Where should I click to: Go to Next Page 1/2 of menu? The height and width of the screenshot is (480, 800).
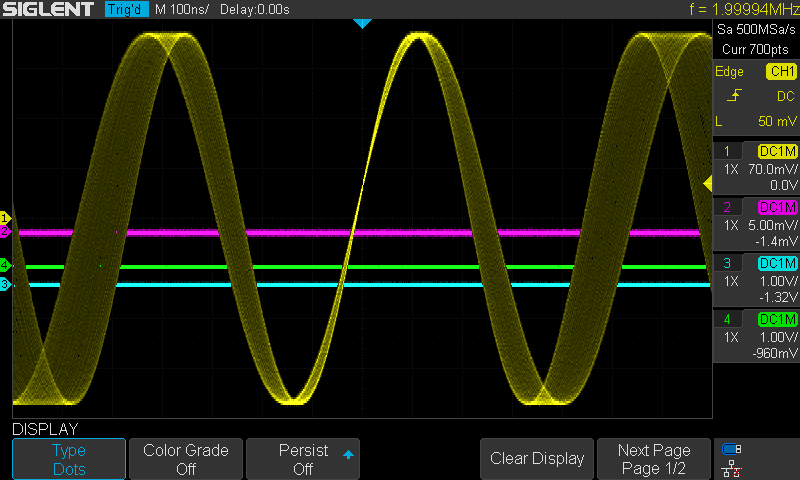tap(653, 459)
